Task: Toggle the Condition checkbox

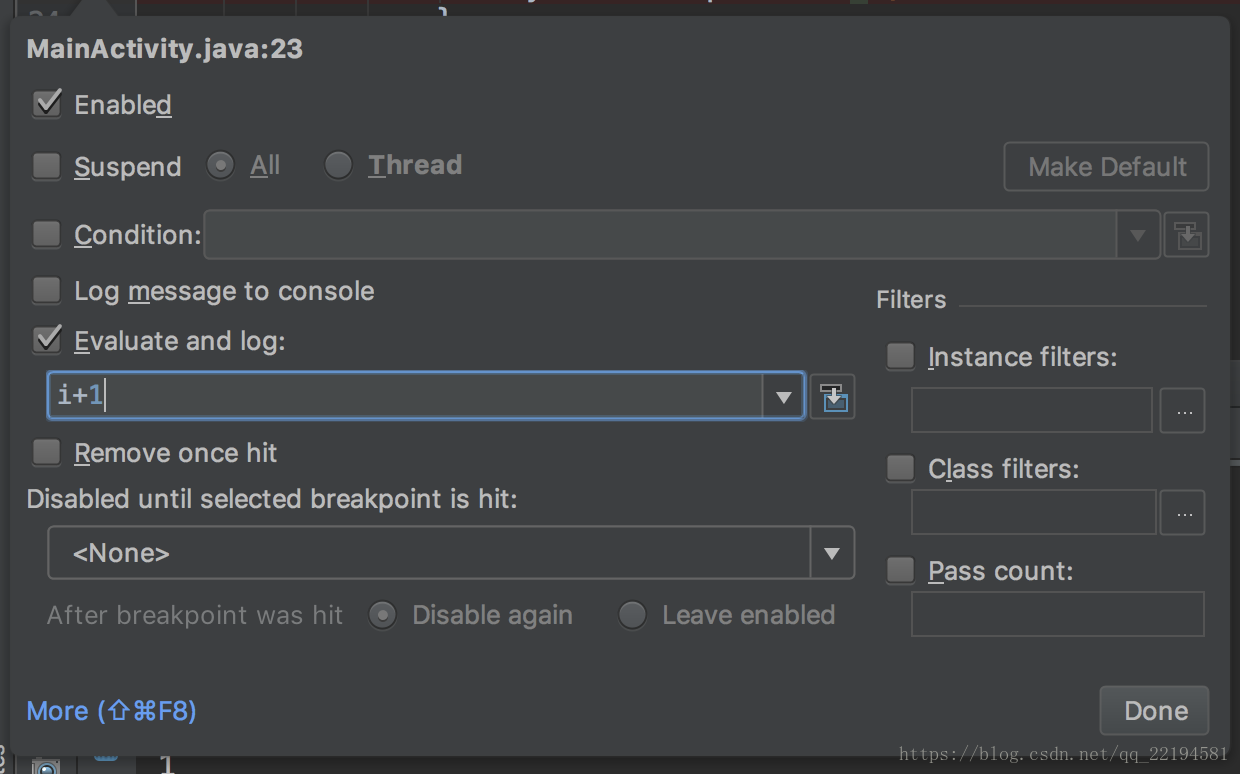Action: coord(47,235)
